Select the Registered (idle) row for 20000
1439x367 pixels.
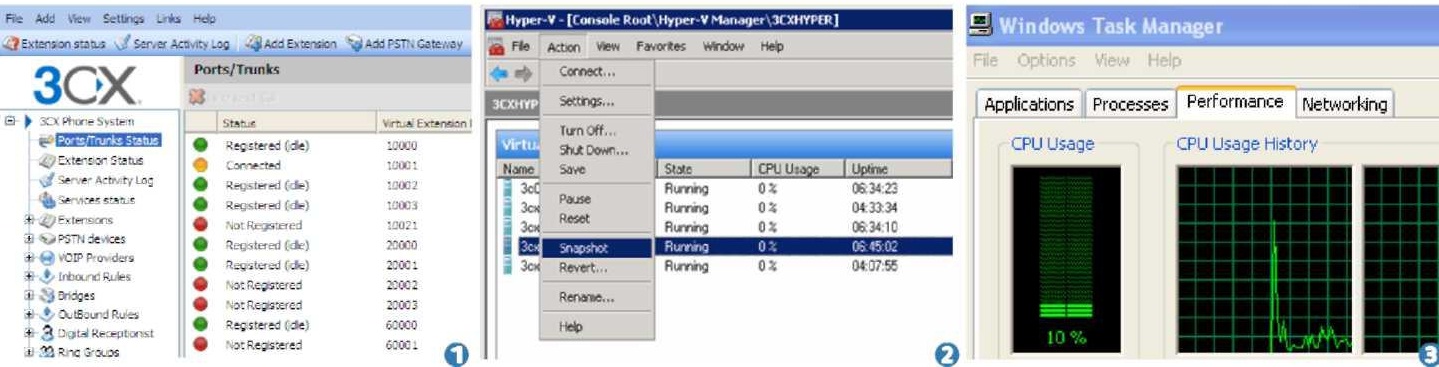329,245
